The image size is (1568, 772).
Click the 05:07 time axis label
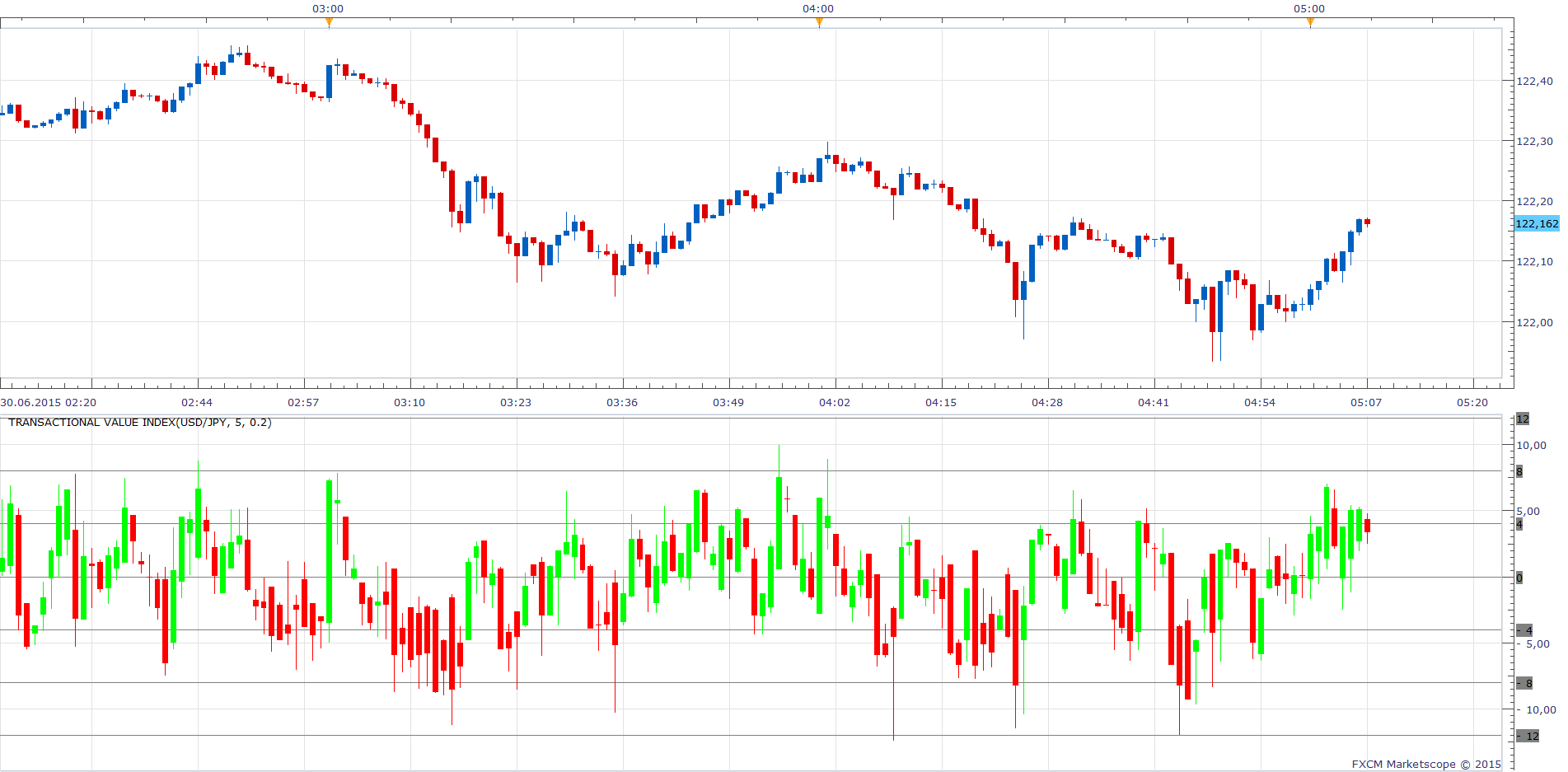(1366, 402)
